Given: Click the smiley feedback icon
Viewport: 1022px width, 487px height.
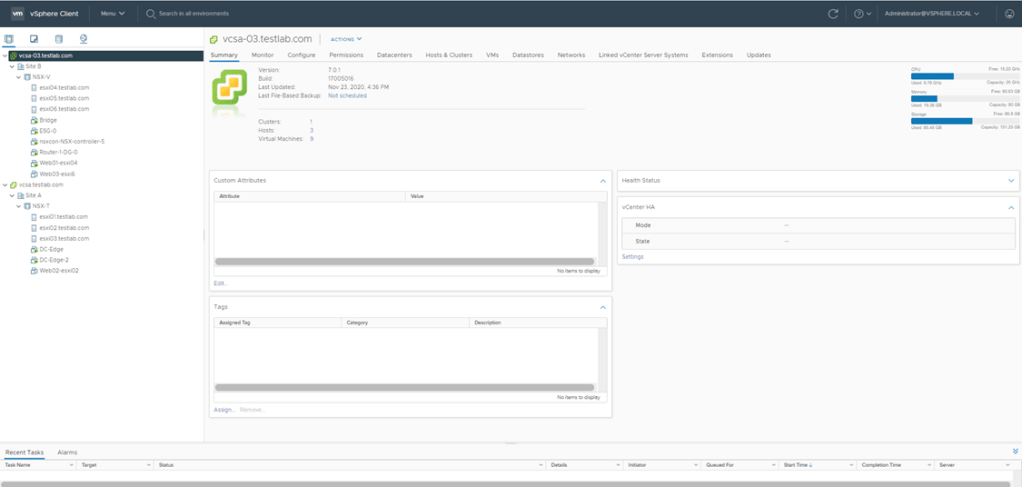Looking at the screenshot, I should pyautogui.click(x=1008, y=14).
